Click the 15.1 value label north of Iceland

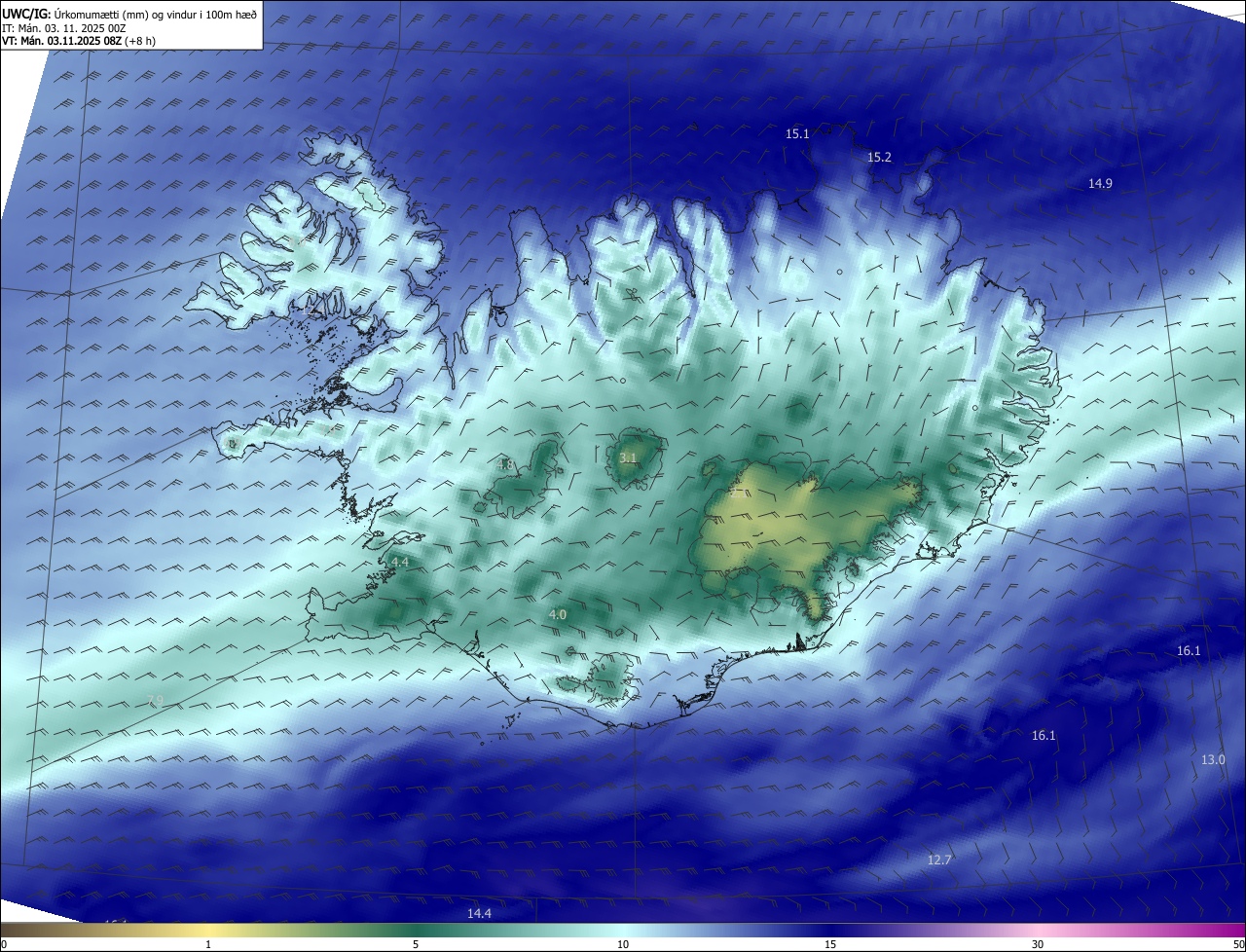click(x=797, y=133)
